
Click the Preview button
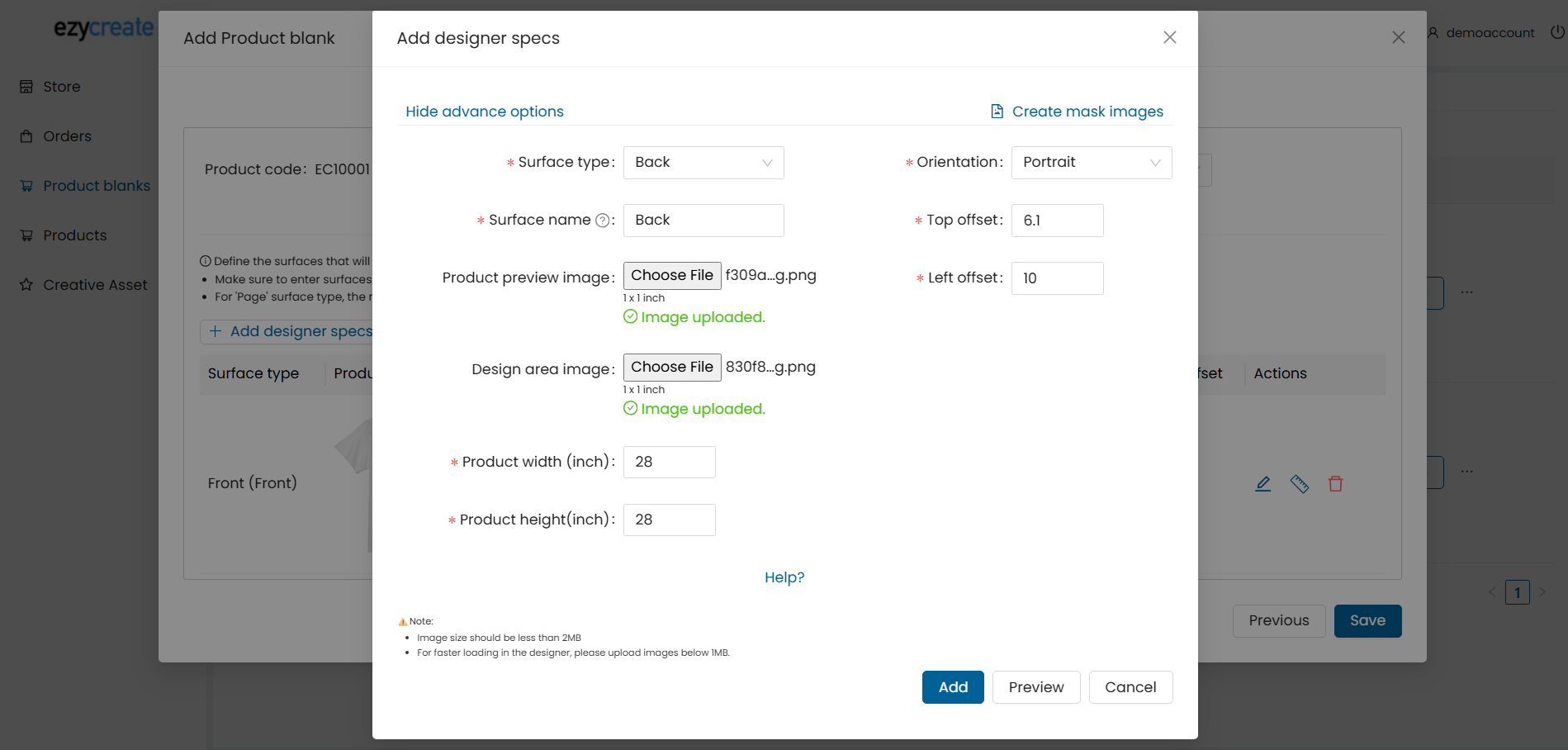1035,687
